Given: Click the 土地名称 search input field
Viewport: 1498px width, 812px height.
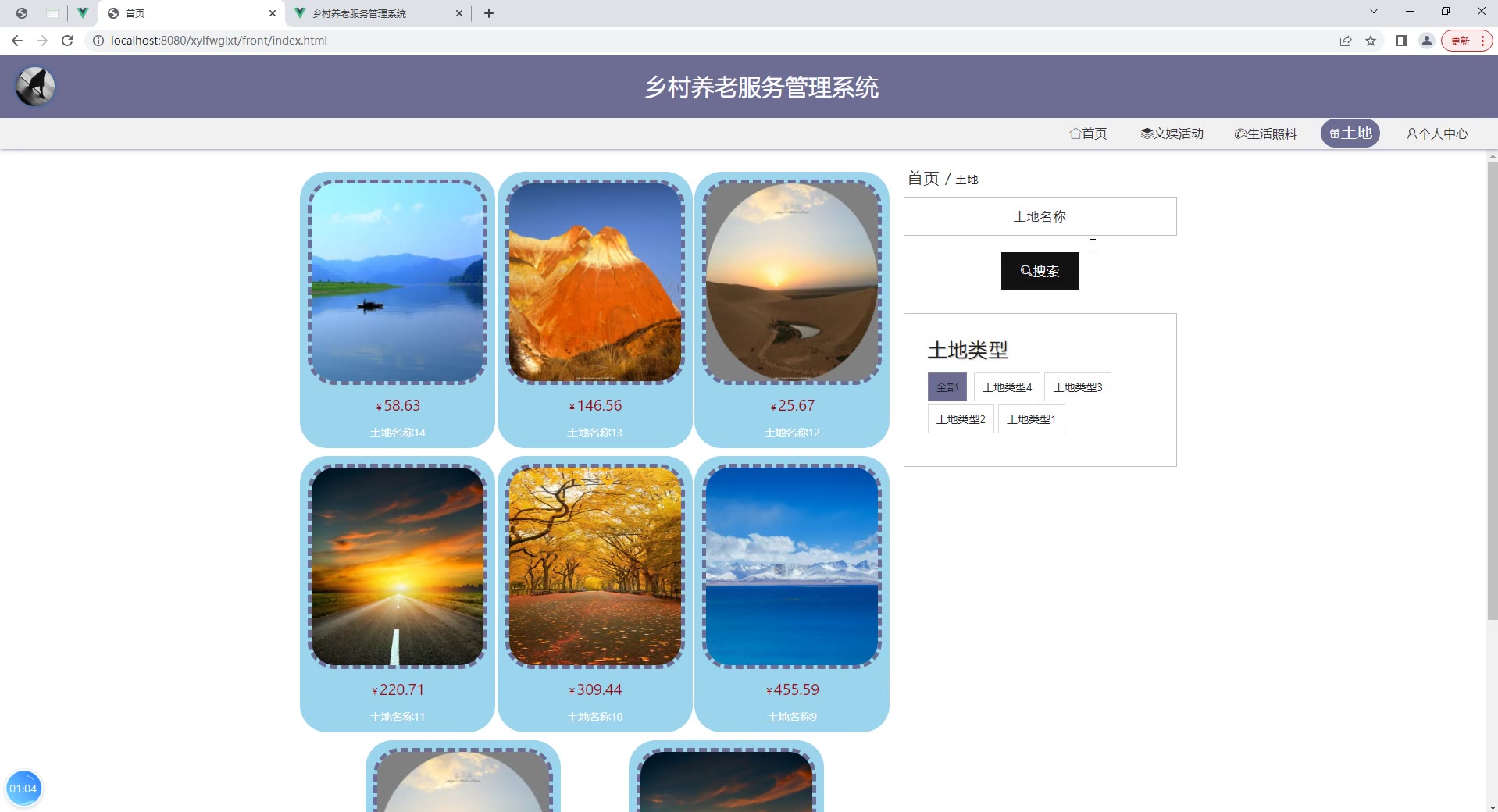Looking at the screenshot, I should tap(1040, 216).
